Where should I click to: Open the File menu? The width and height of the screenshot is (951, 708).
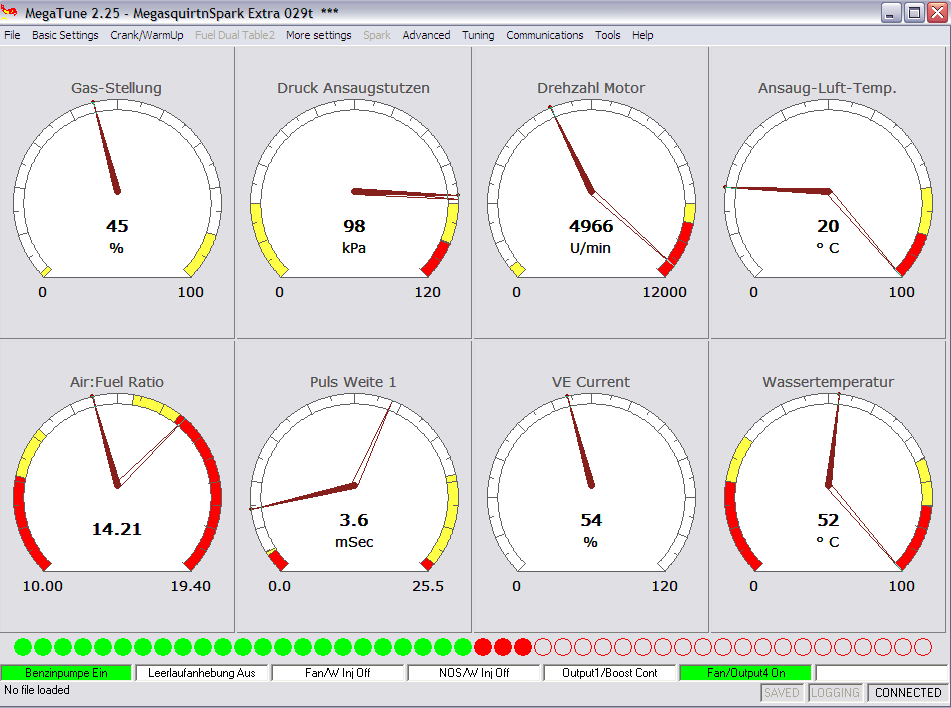coord(12,35)
